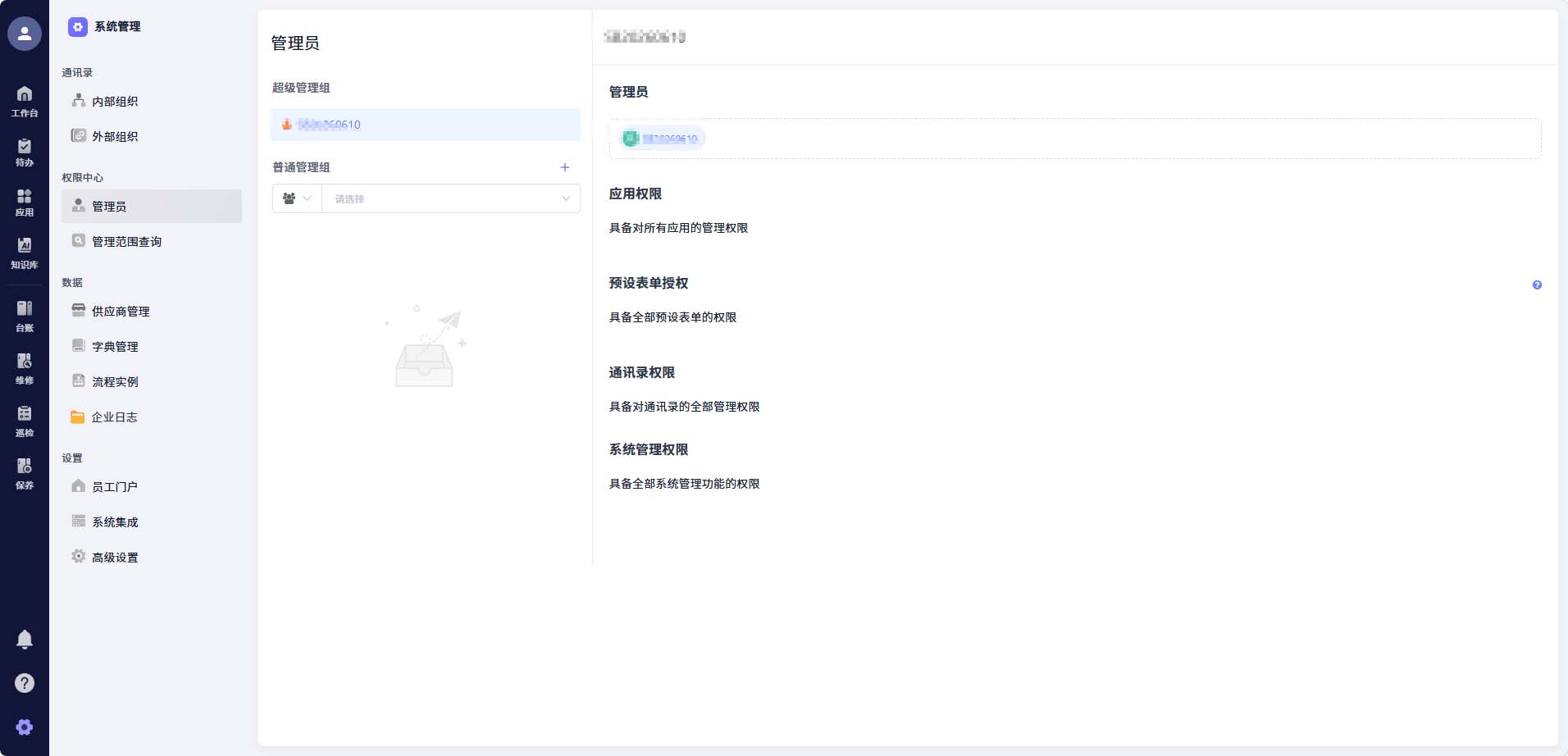This screenshot has height=756, width=1568.
Task: Open 高级设置 menu item
Action: point(152,557)
